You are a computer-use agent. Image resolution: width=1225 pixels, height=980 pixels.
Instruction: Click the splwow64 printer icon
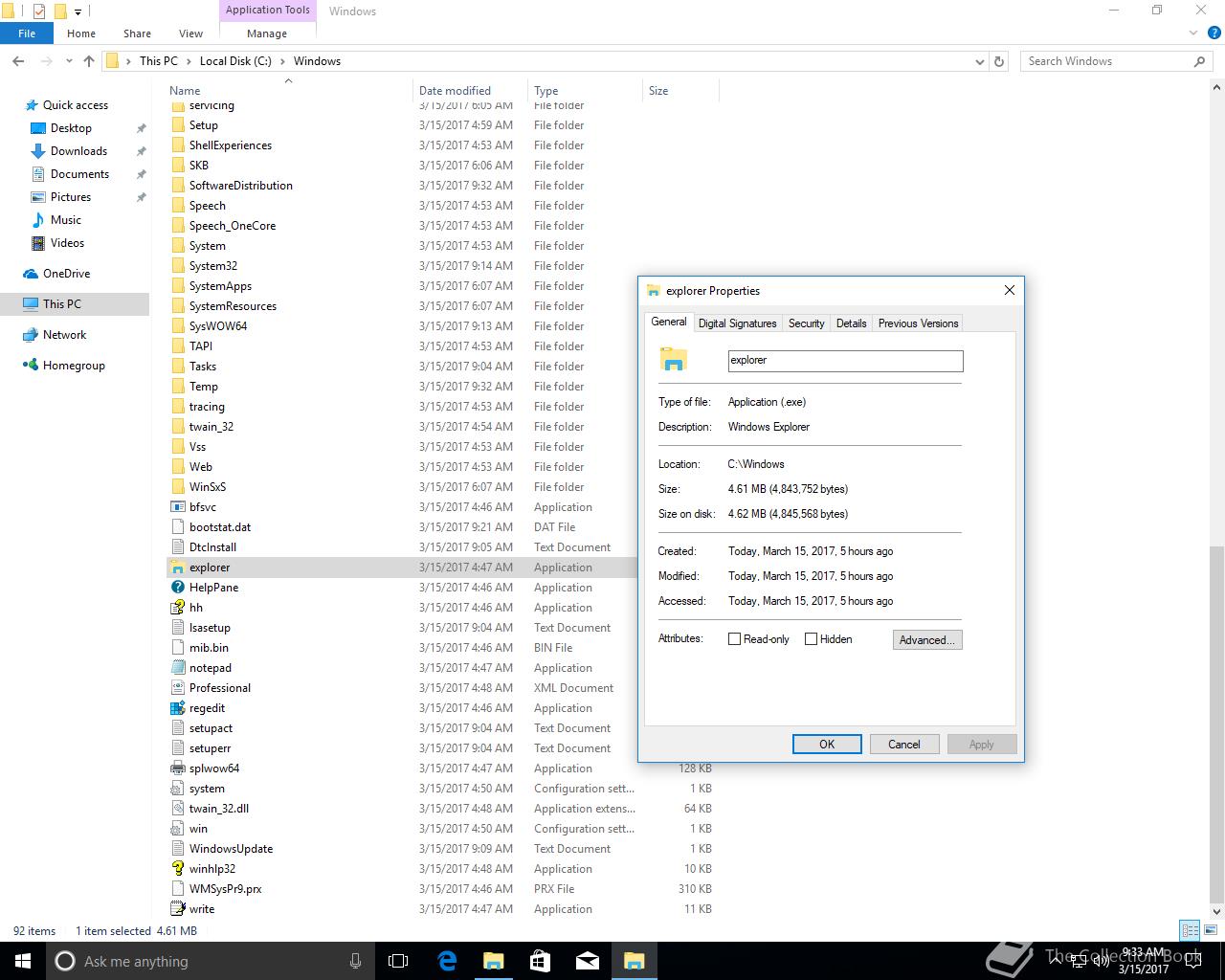(x=177, y=768)
